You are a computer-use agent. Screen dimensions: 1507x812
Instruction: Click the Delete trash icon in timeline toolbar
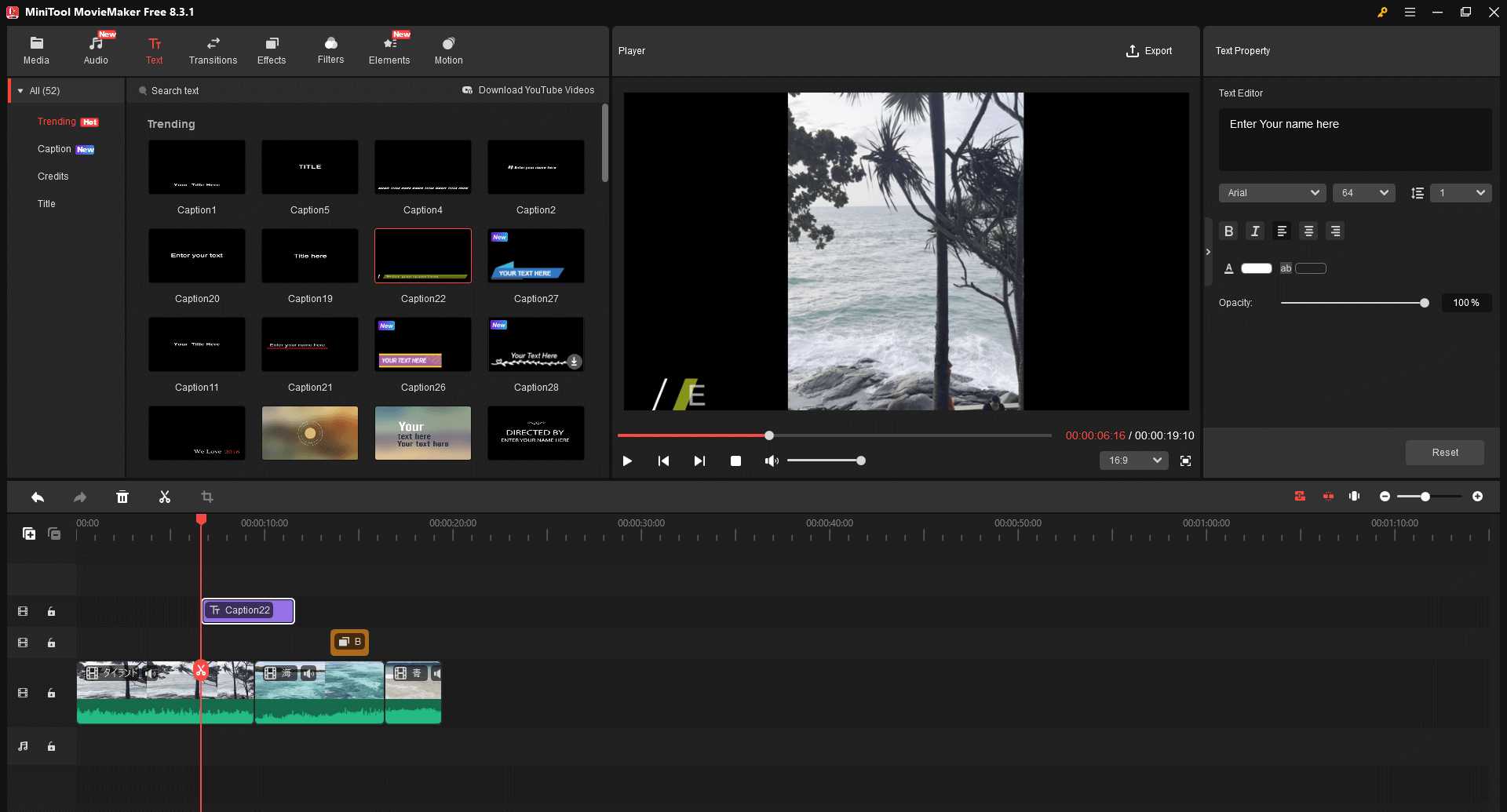coord(122,497)
